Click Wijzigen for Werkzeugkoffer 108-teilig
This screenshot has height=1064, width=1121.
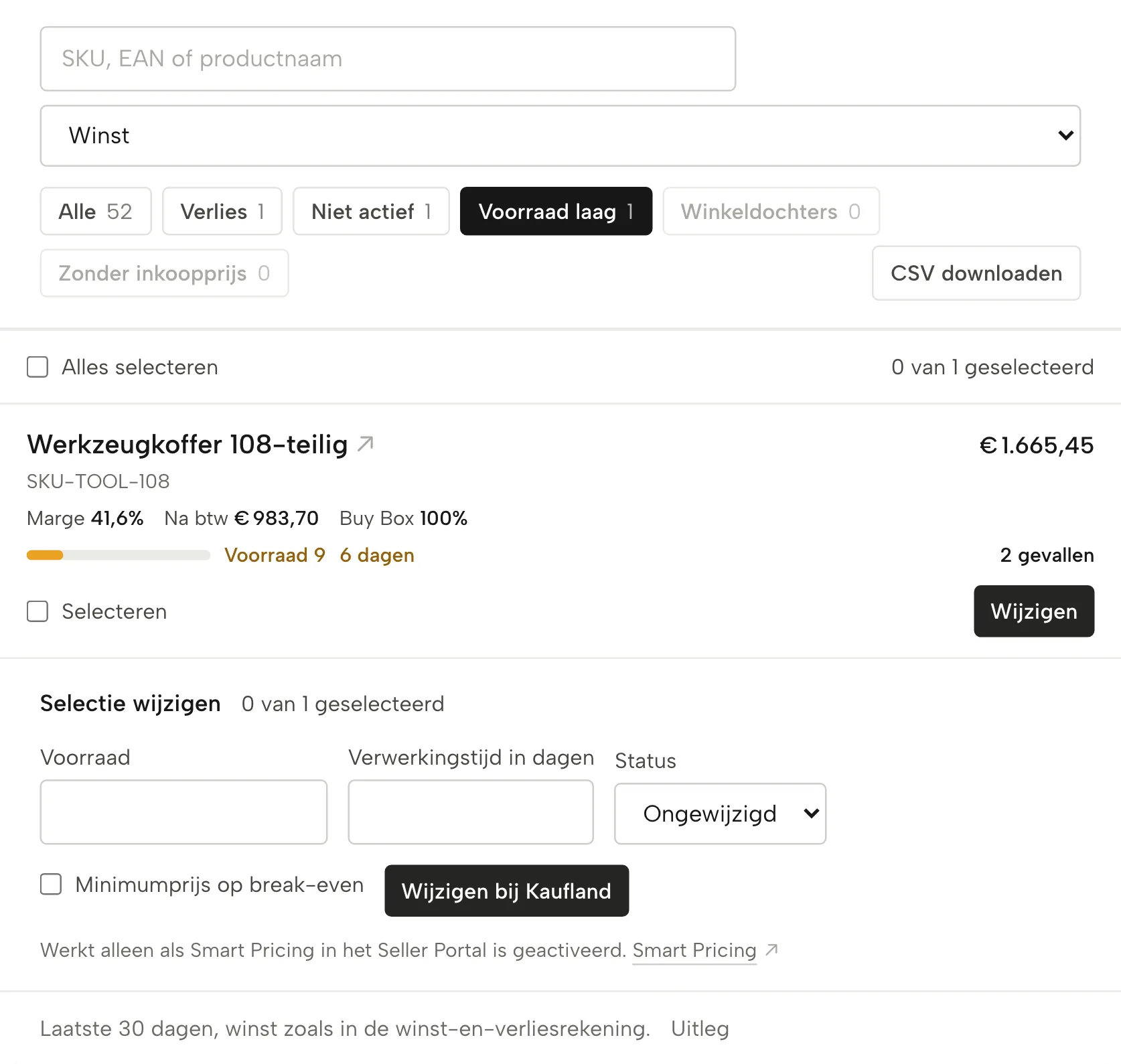coord(1034,611)
